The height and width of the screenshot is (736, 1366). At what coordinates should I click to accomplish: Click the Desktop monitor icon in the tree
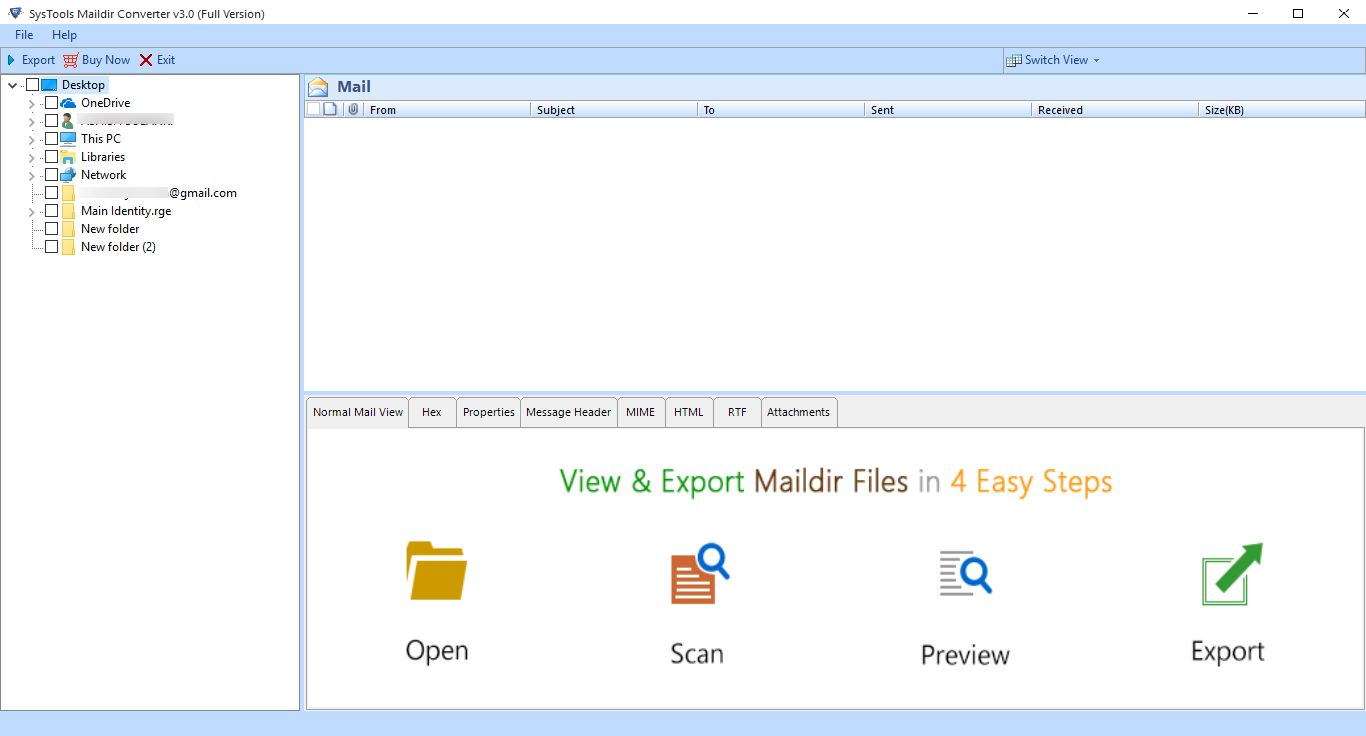coord(49,85)
